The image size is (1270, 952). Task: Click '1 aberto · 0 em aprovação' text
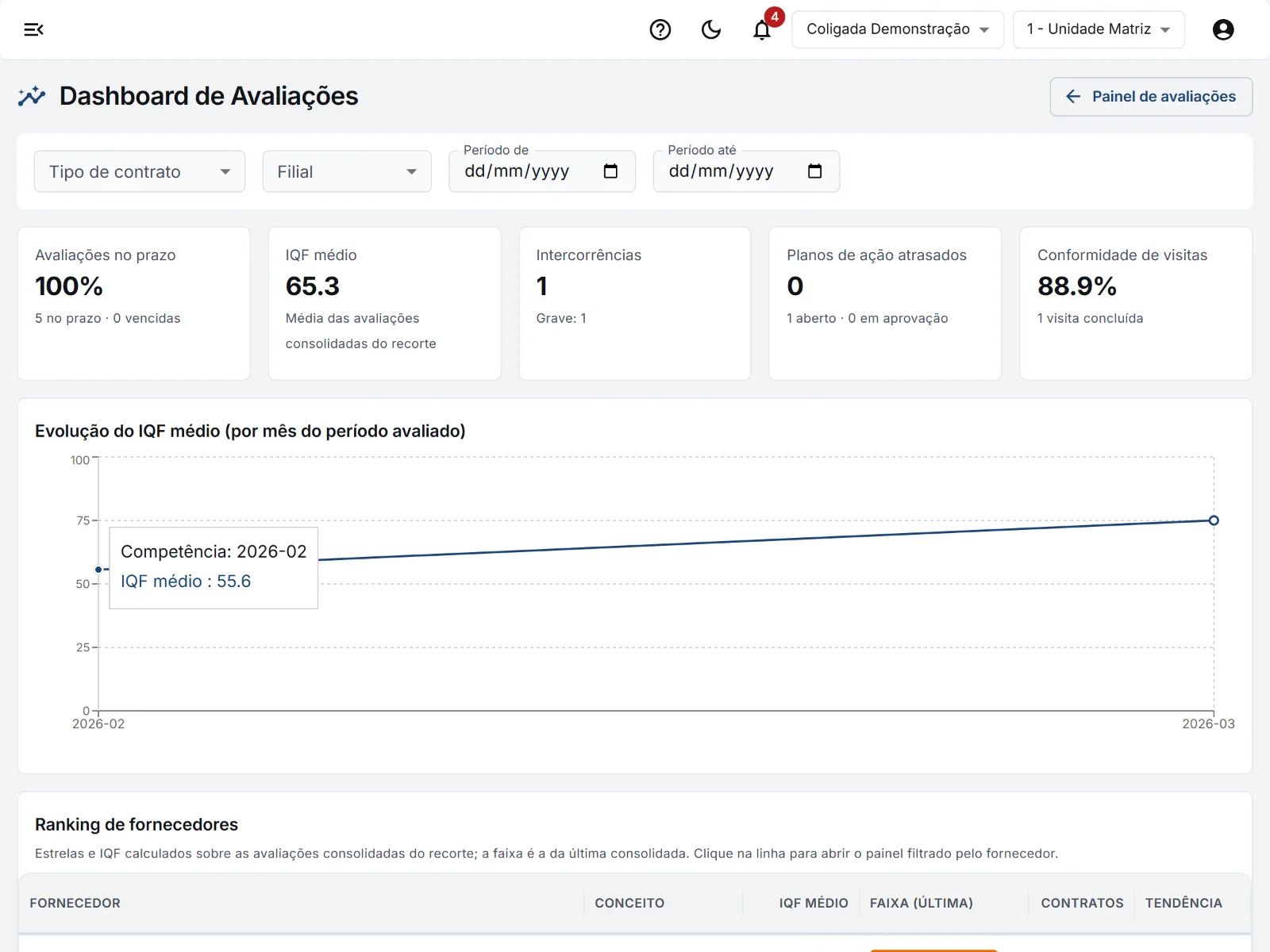(x=868, y=318)
